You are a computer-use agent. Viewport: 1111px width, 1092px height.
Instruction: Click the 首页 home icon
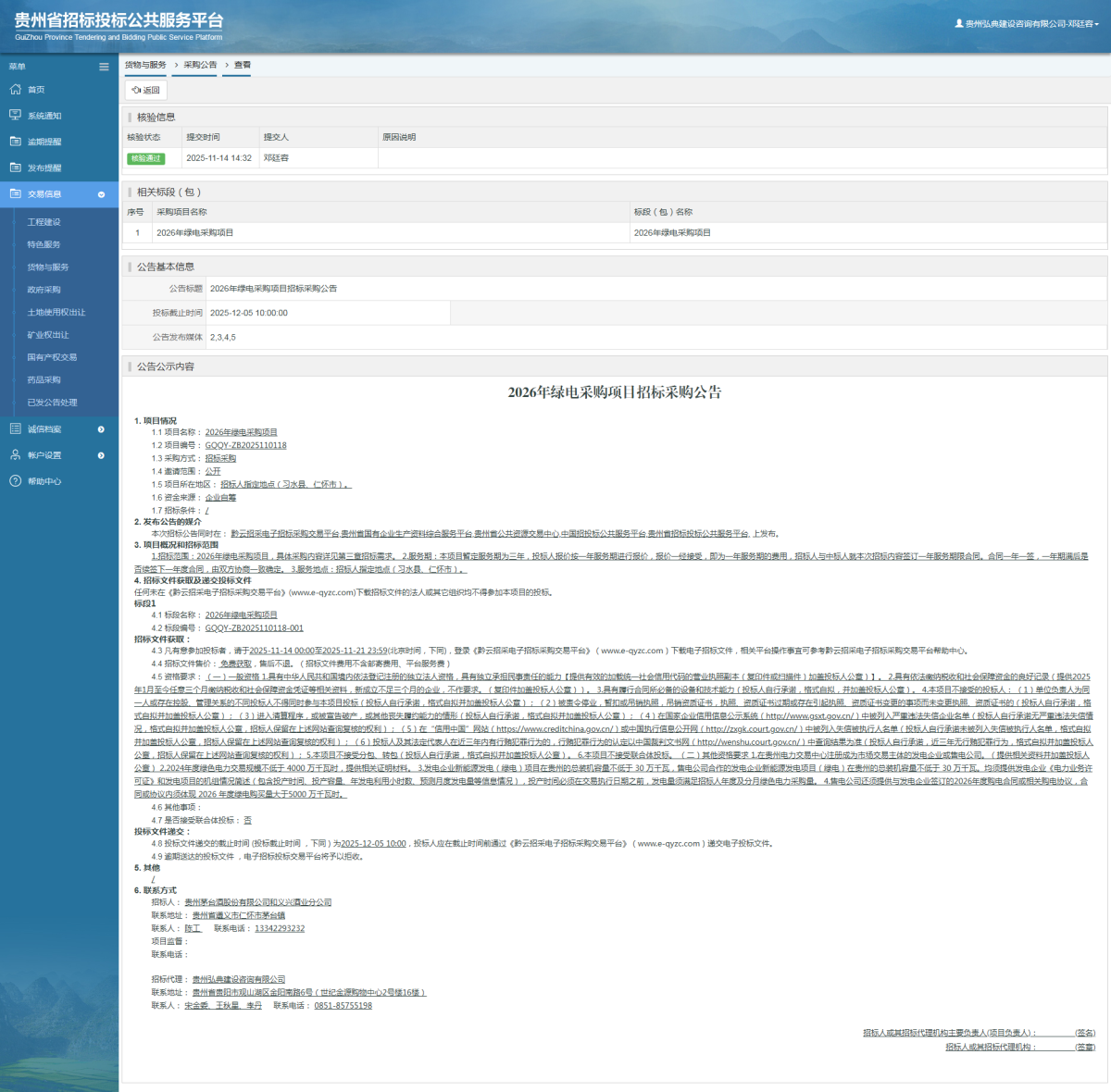click(15, 90)
